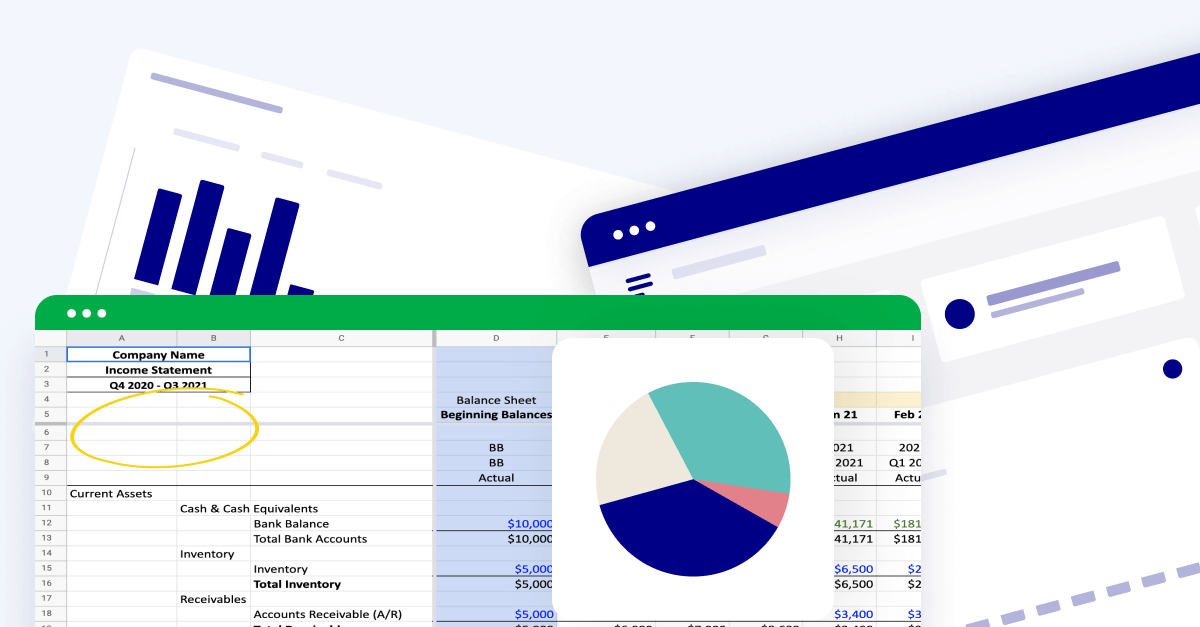This screenshot has height=627, width=1200.
Task: Select column A header
Action: coord(121,338)
